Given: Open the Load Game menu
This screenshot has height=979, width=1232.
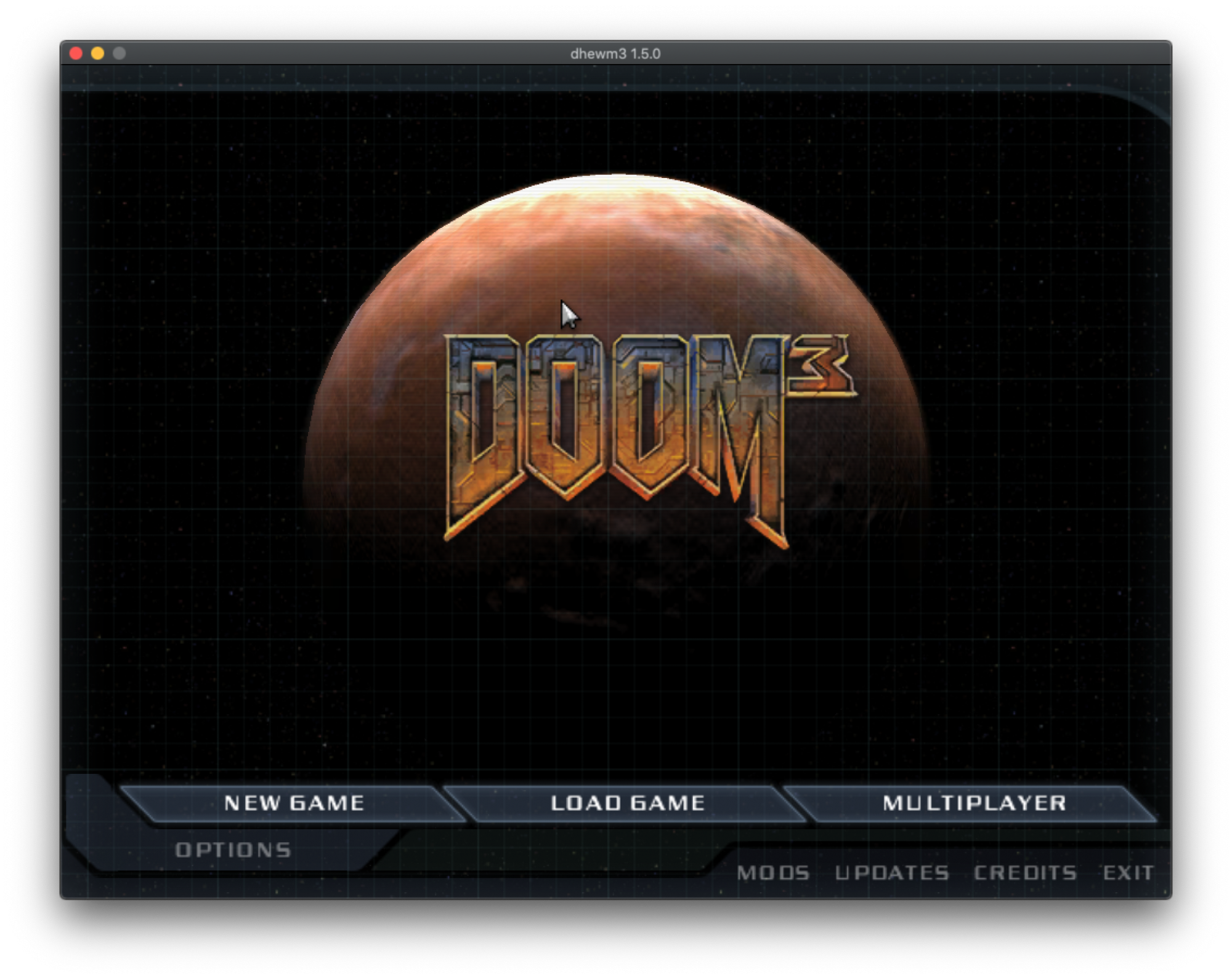Looking at the screenshot, I should coord(627,803).
